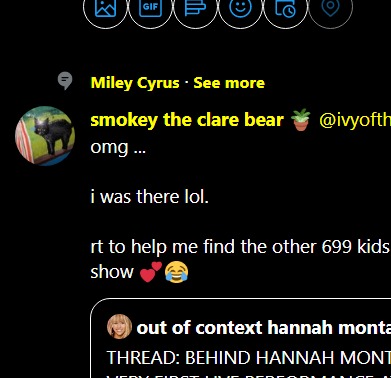Open tweet via the 'omg ...' text
Screen dimensions: 391x378
[x=118, y=147]
